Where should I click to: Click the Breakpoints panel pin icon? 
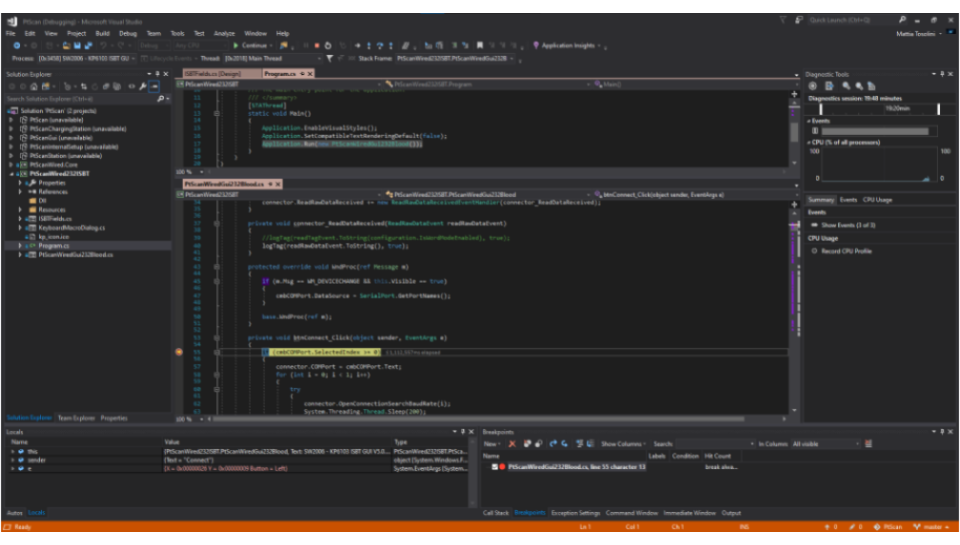point(941,431)
